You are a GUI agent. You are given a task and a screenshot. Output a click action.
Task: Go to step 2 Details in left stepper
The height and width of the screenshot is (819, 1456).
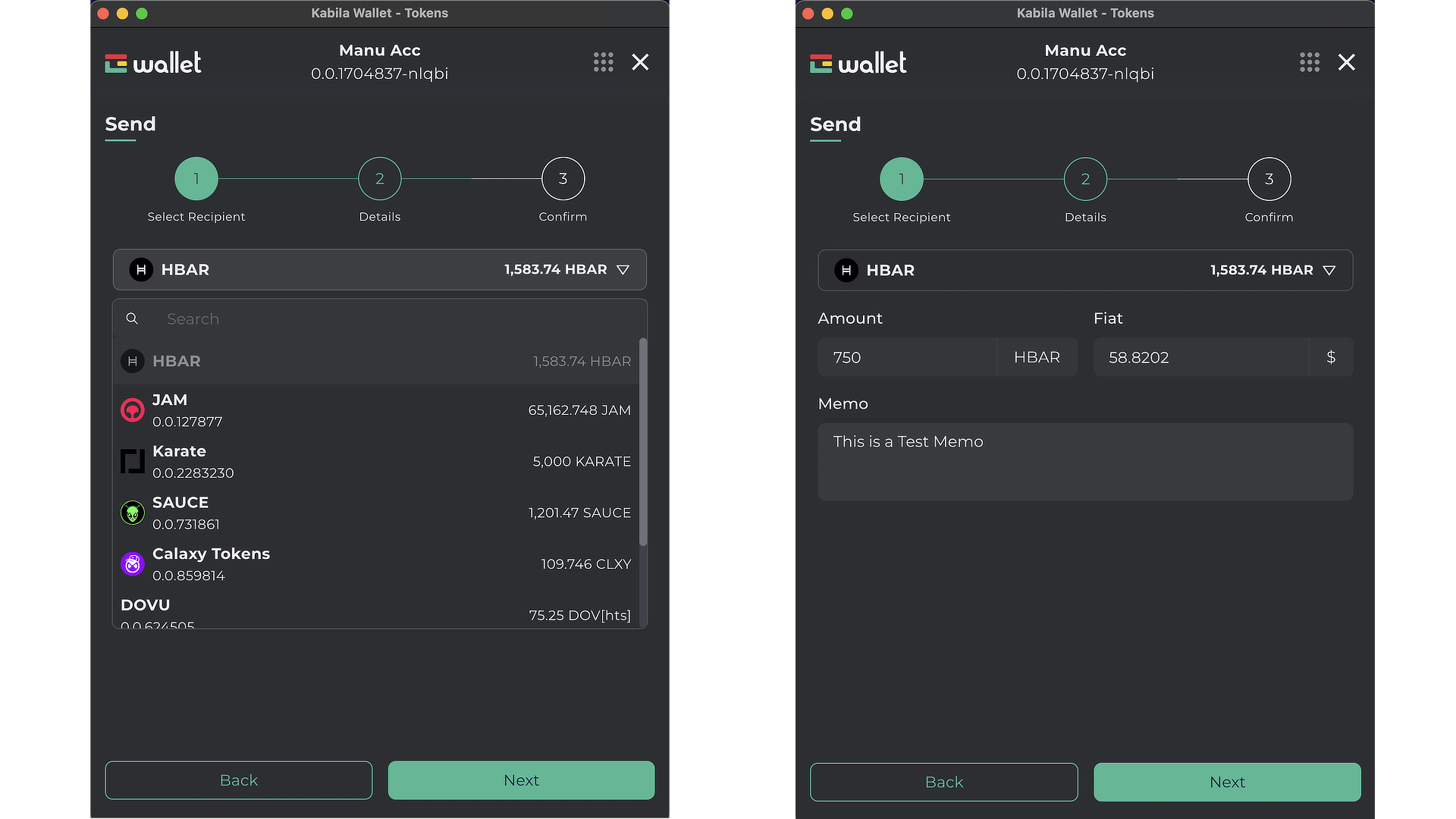pyautogui.click(x=379, y=179)
